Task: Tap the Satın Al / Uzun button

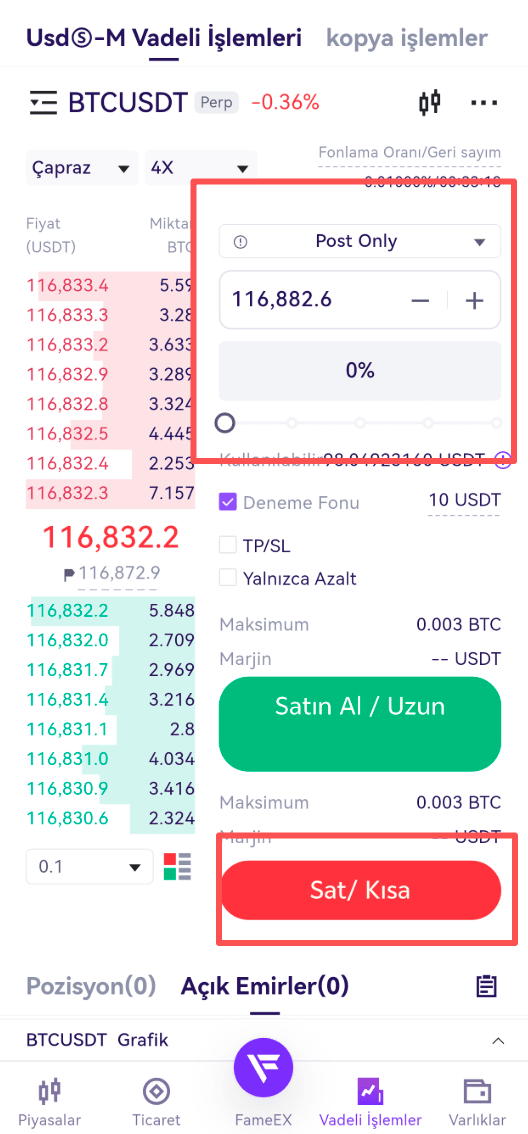Action: tap(359, 723)
